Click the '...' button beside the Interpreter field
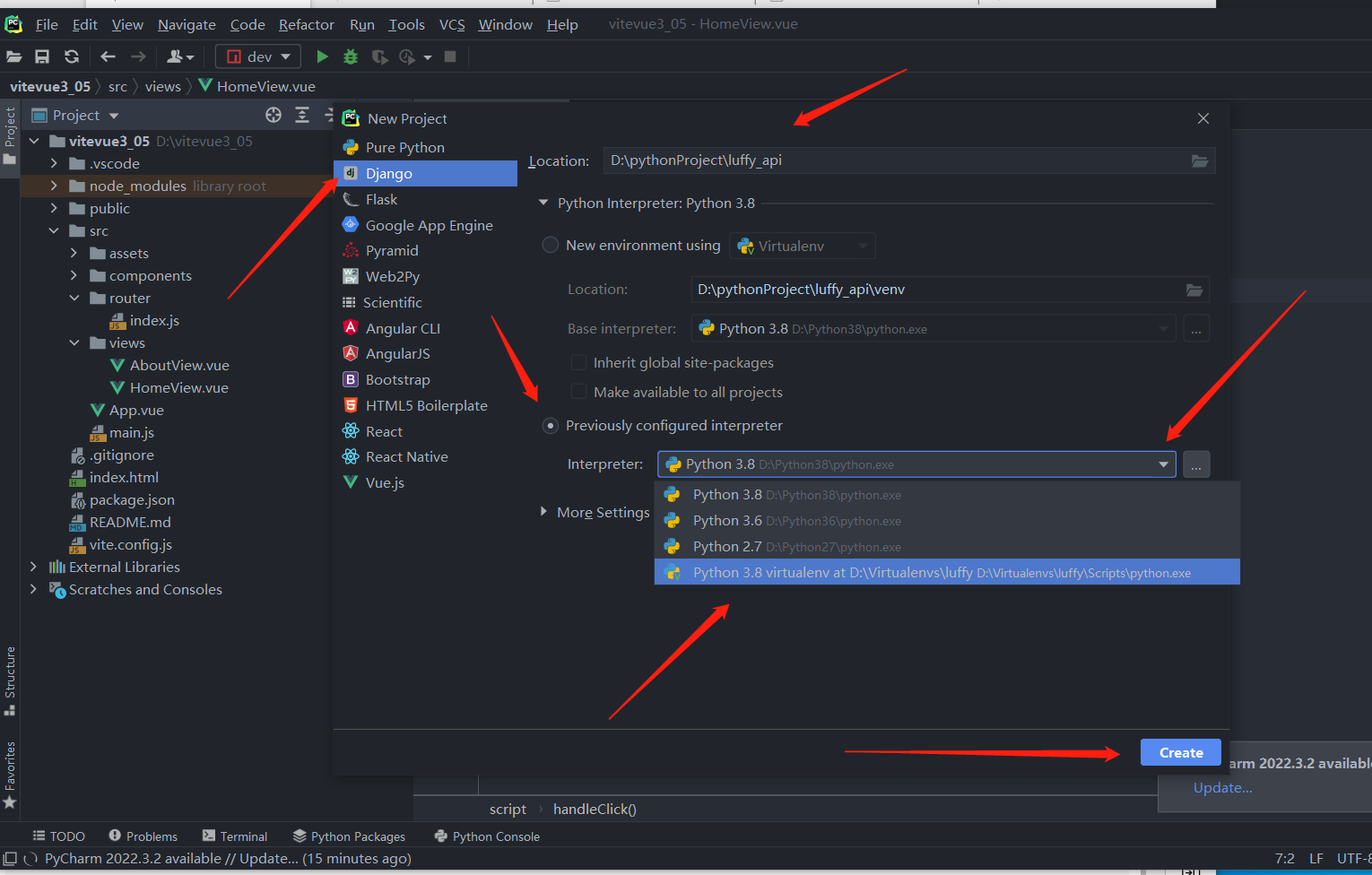 click(x=1196, y=464)
